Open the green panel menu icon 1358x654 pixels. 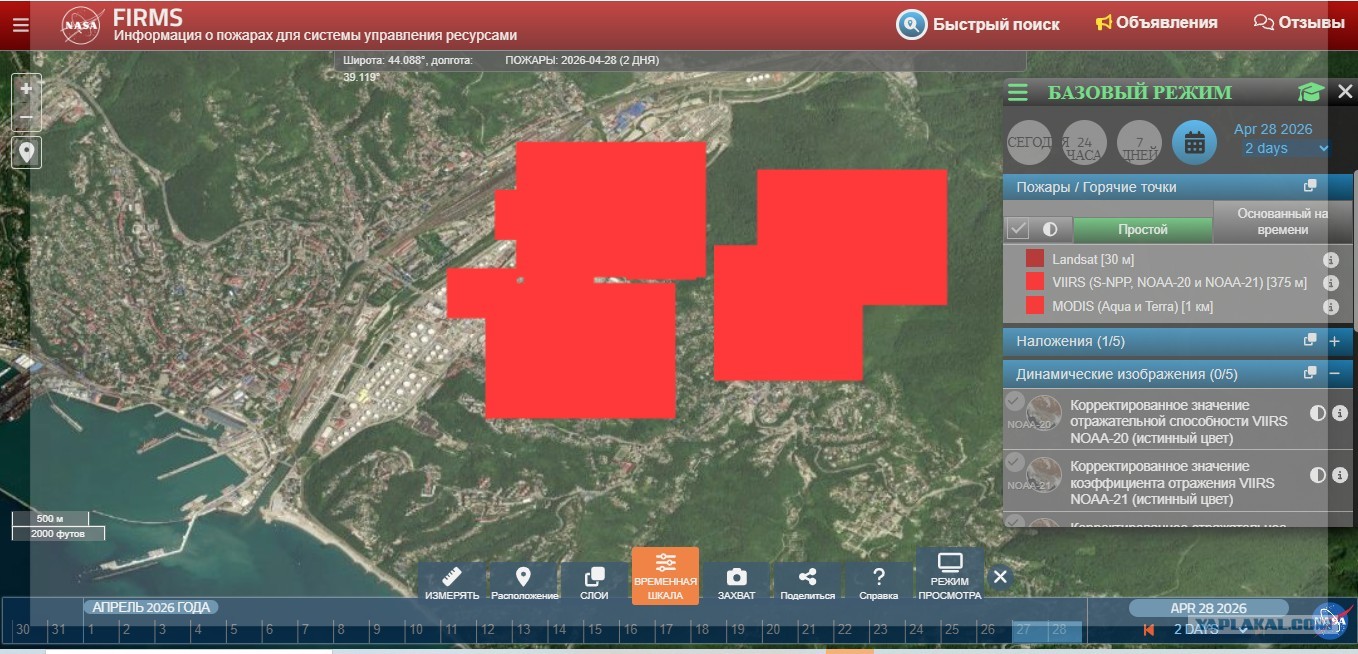tap(1018, 93)
